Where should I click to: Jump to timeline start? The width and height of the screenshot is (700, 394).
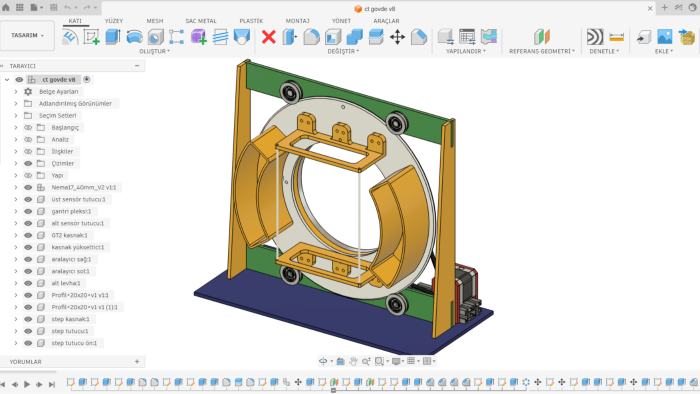point(3,384)
